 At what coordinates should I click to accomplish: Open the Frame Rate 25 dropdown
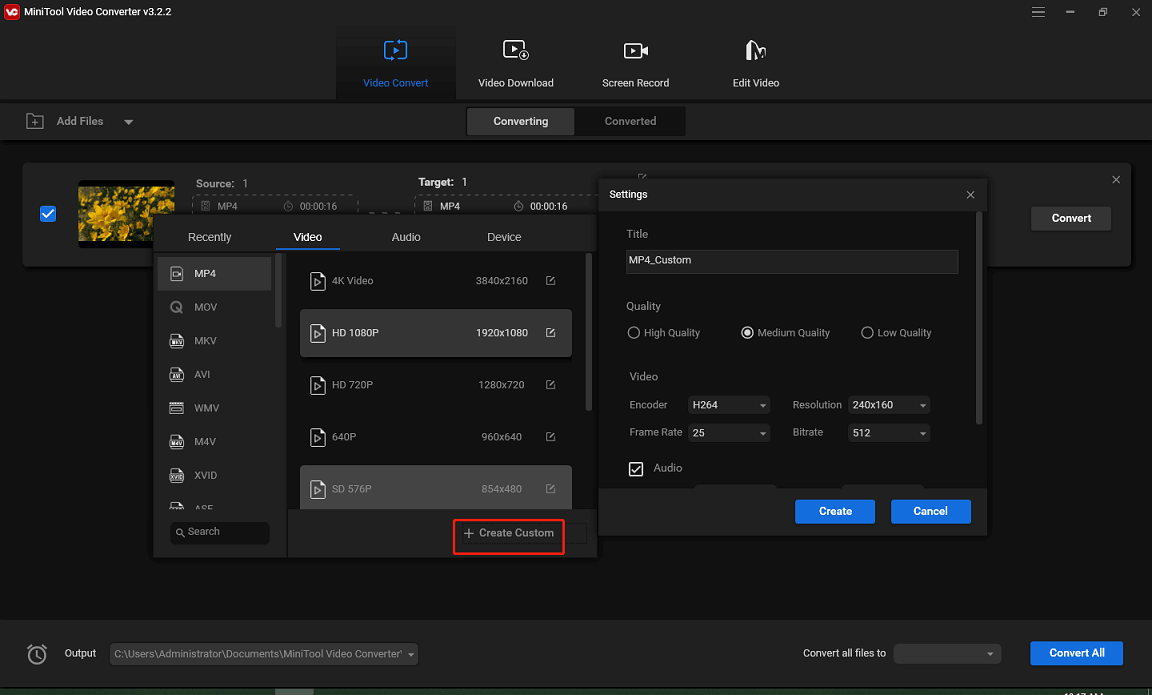click(729, 433)
